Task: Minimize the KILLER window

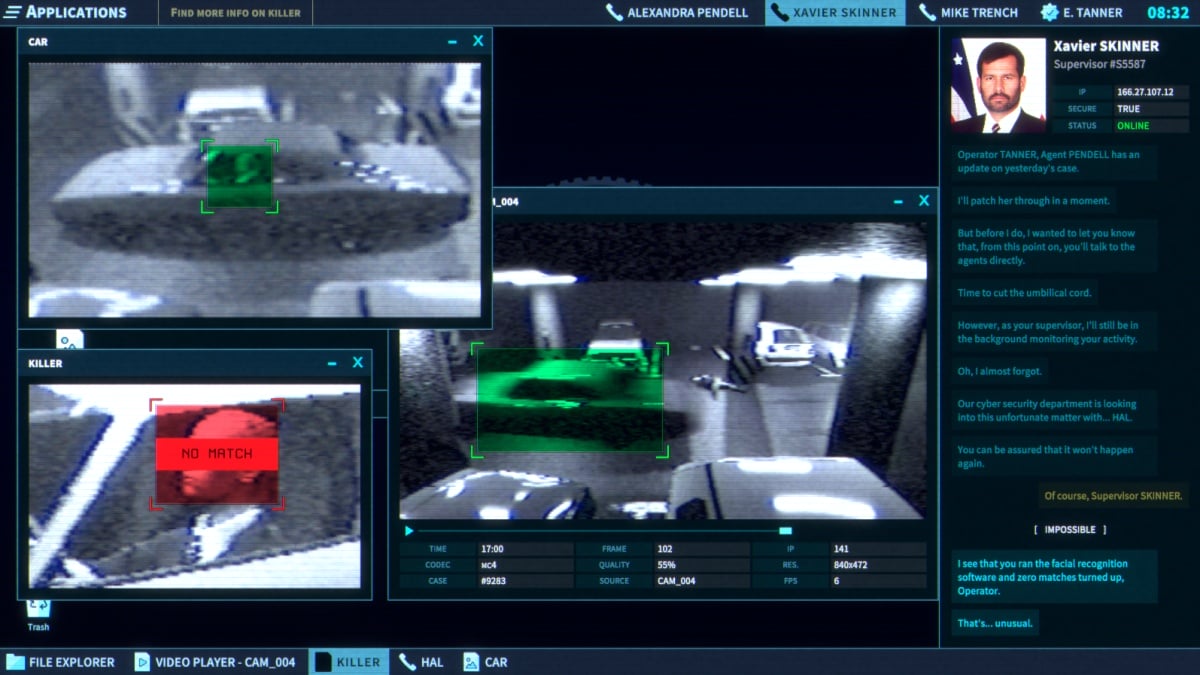Action: tap(332, 364)
